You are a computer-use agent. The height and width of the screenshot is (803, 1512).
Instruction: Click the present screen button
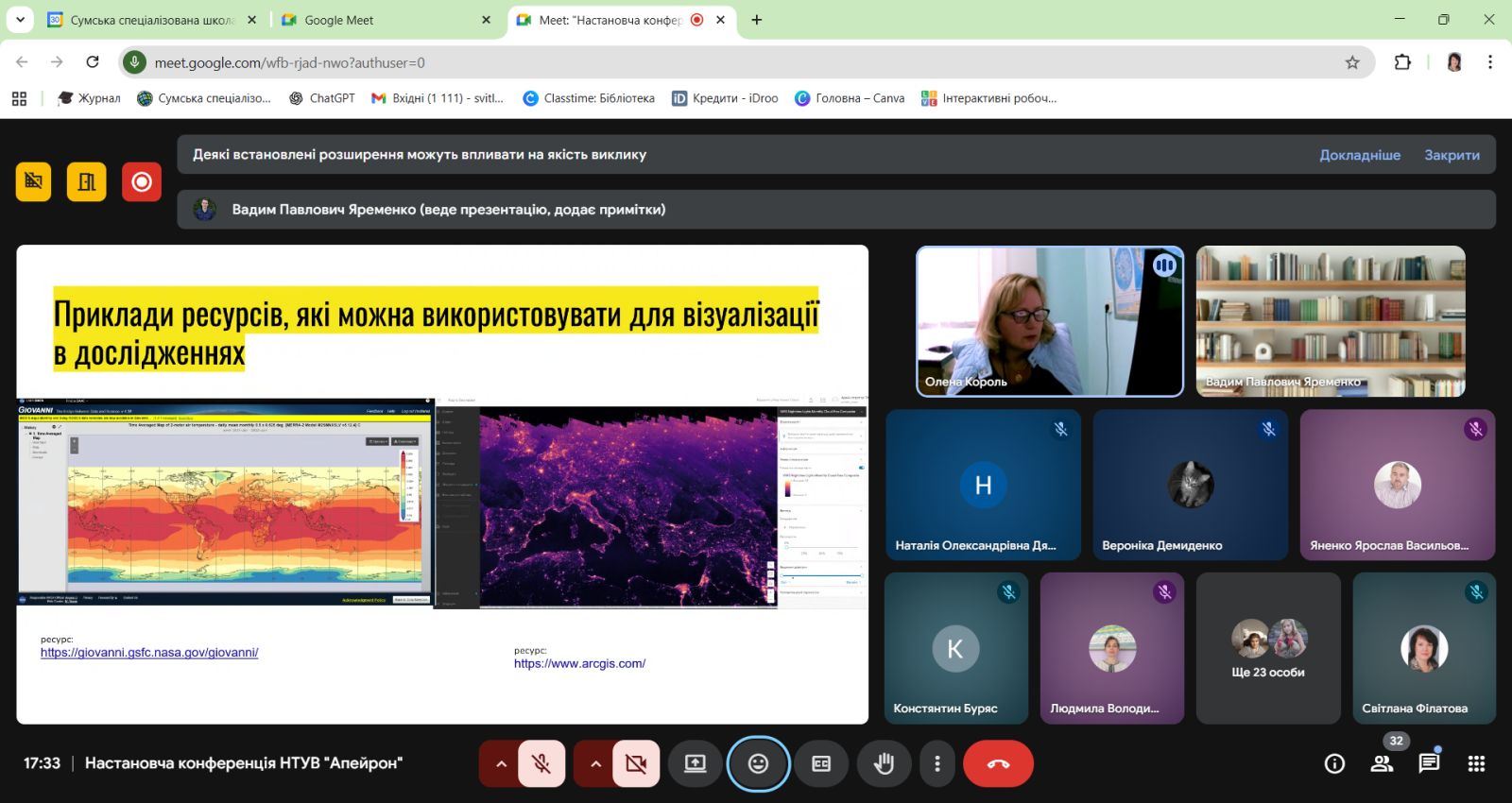click(x=696, y=763)
